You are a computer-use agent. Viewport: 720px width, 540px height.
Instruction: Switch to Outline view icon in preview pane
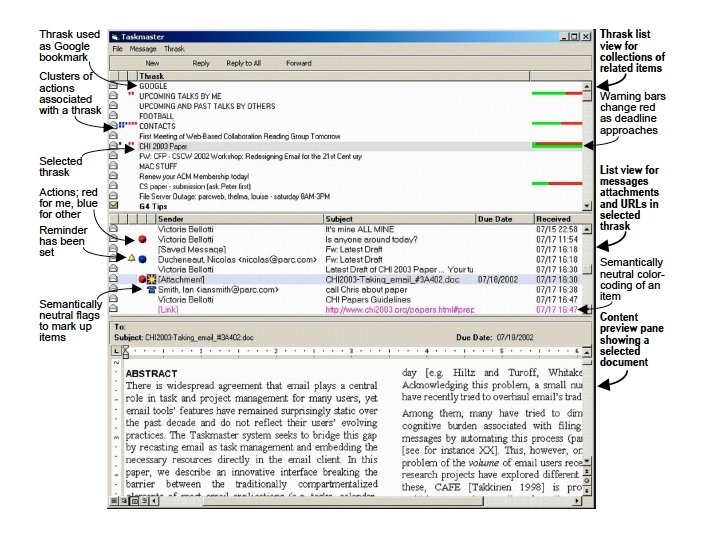click(x=145, y=501)
